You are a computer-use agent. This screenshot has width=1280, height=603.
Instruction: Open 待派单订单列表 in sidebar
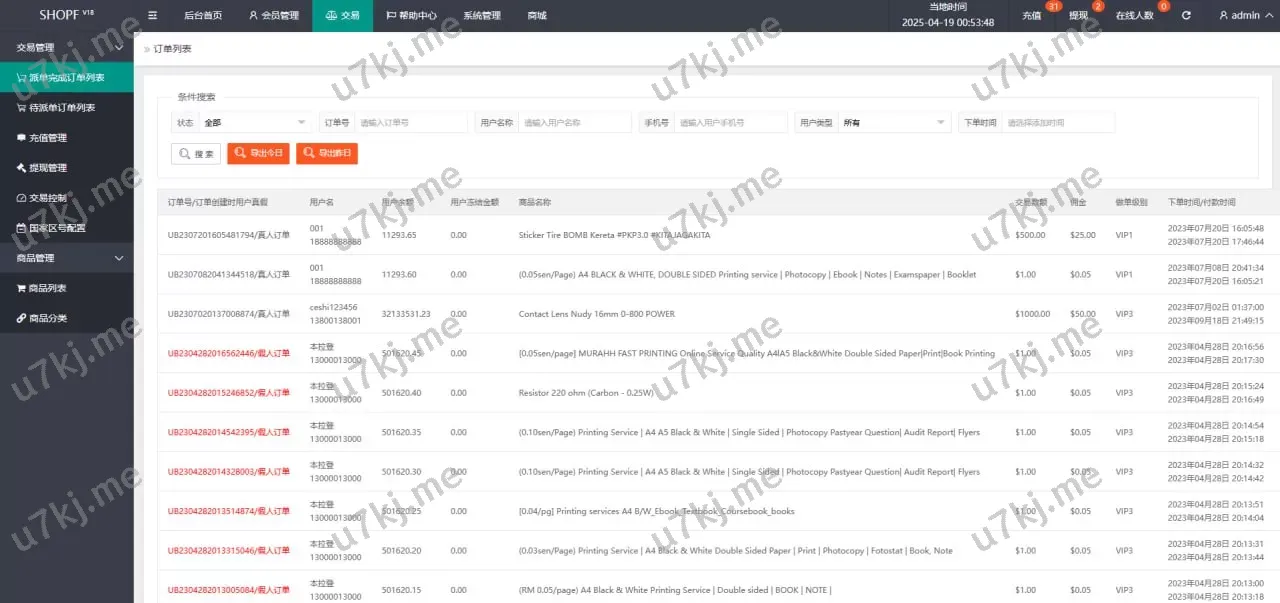62,108
